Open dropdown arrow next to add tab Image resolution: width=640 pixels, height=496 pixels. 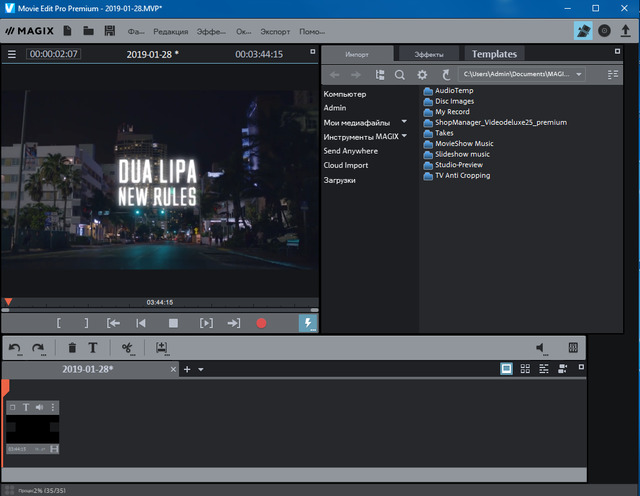click(201, 369)
